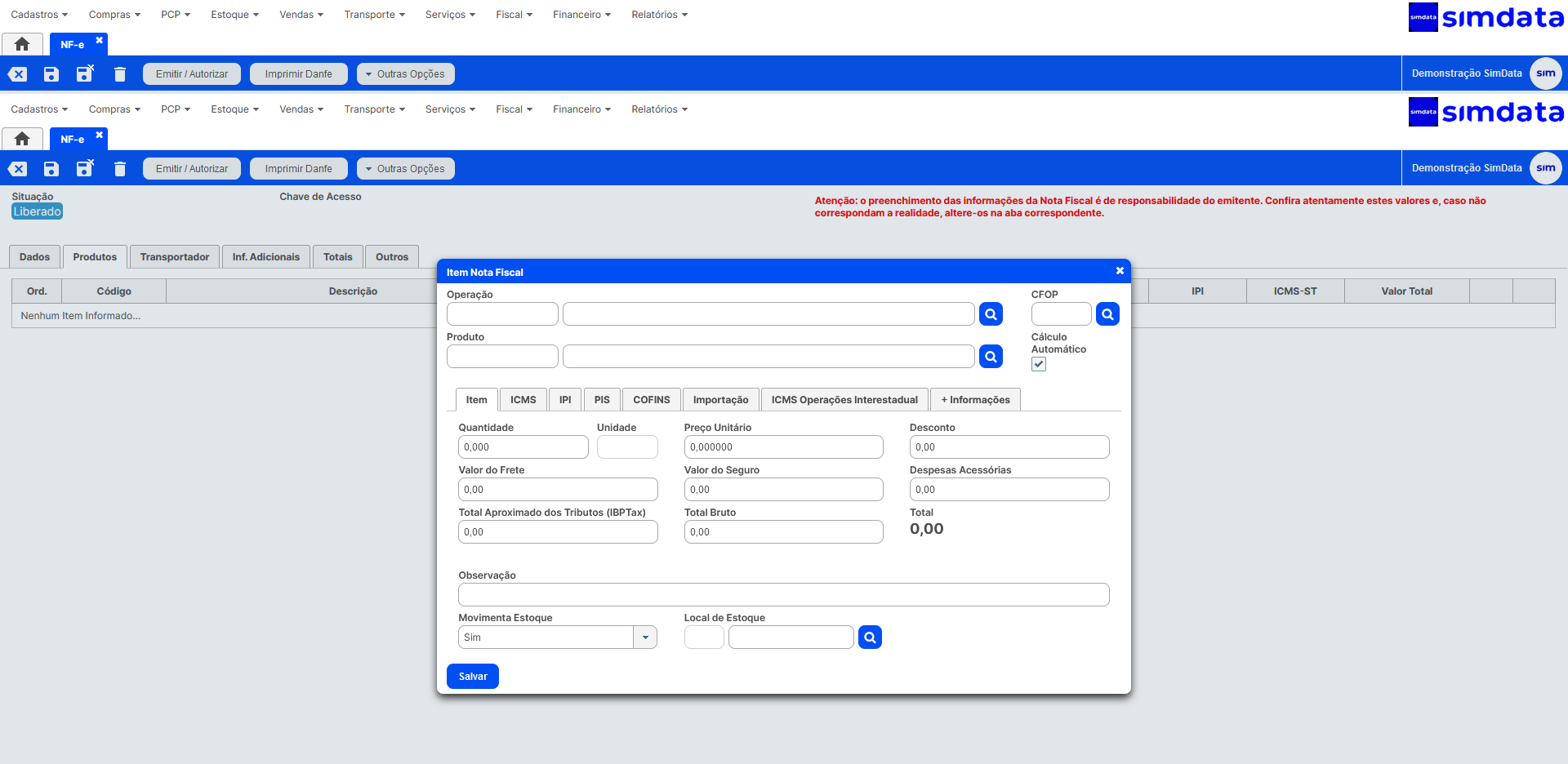Image resolution: width=1568 pixels, height=764 pixels.
Task: Click the upper toolbar trash delete icon
Action: 120,74
